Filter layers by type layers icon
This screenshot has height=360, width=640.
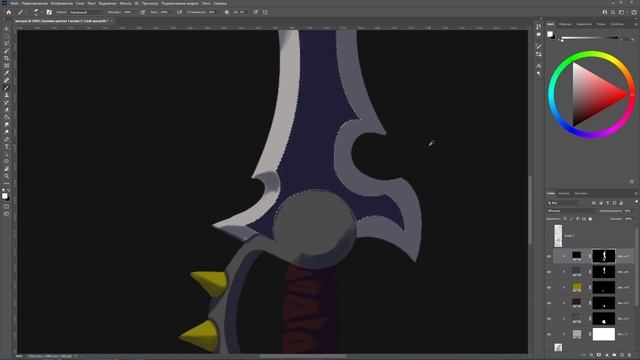coord(607,203)
